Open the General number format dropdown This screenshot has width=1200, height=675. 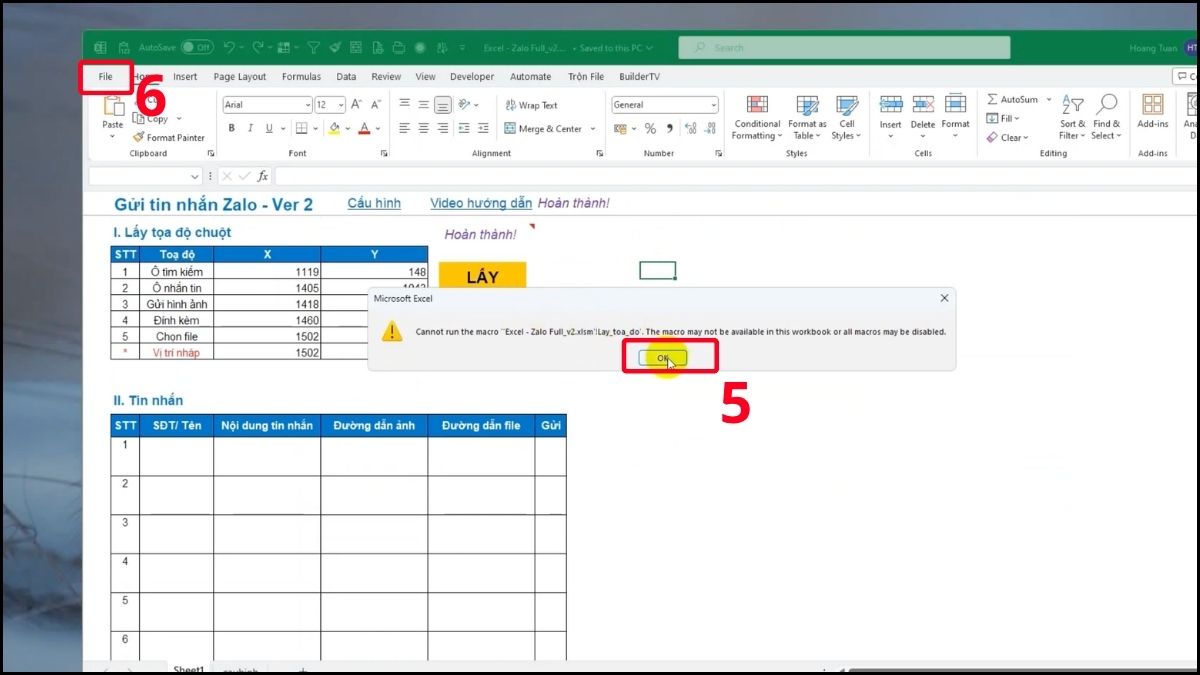(x=714, y=105)
